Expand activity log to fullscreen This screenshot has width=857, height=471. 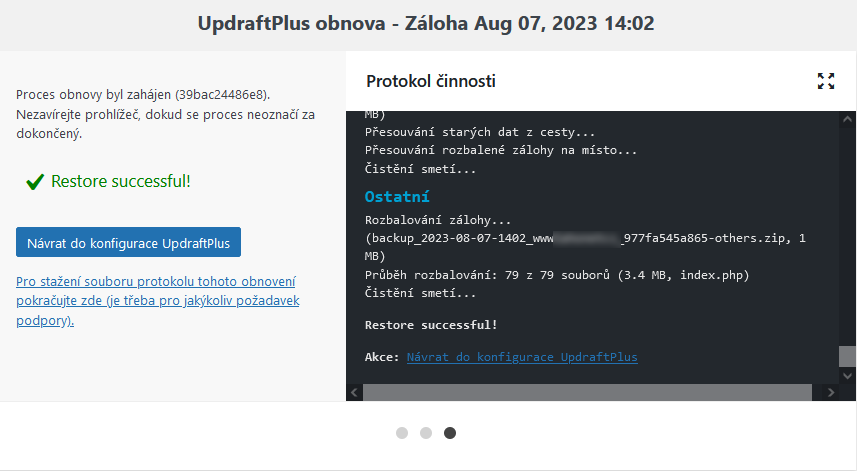pyautogui.click(x=826, y=81)
